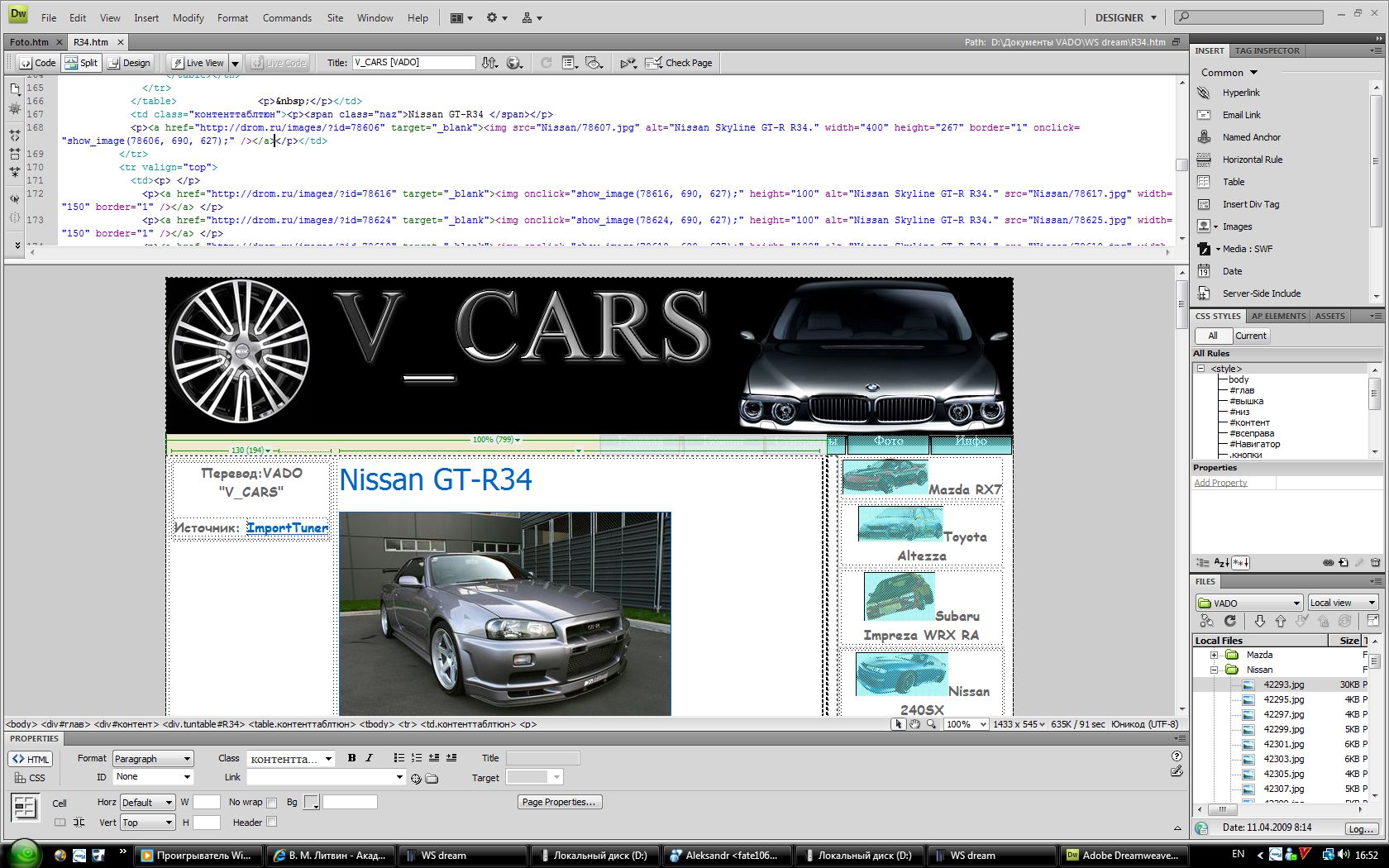Expand the Mazda folder in Files
Screen dimensions: 1389x868
pyautogui.click(x=1214, y=655)
